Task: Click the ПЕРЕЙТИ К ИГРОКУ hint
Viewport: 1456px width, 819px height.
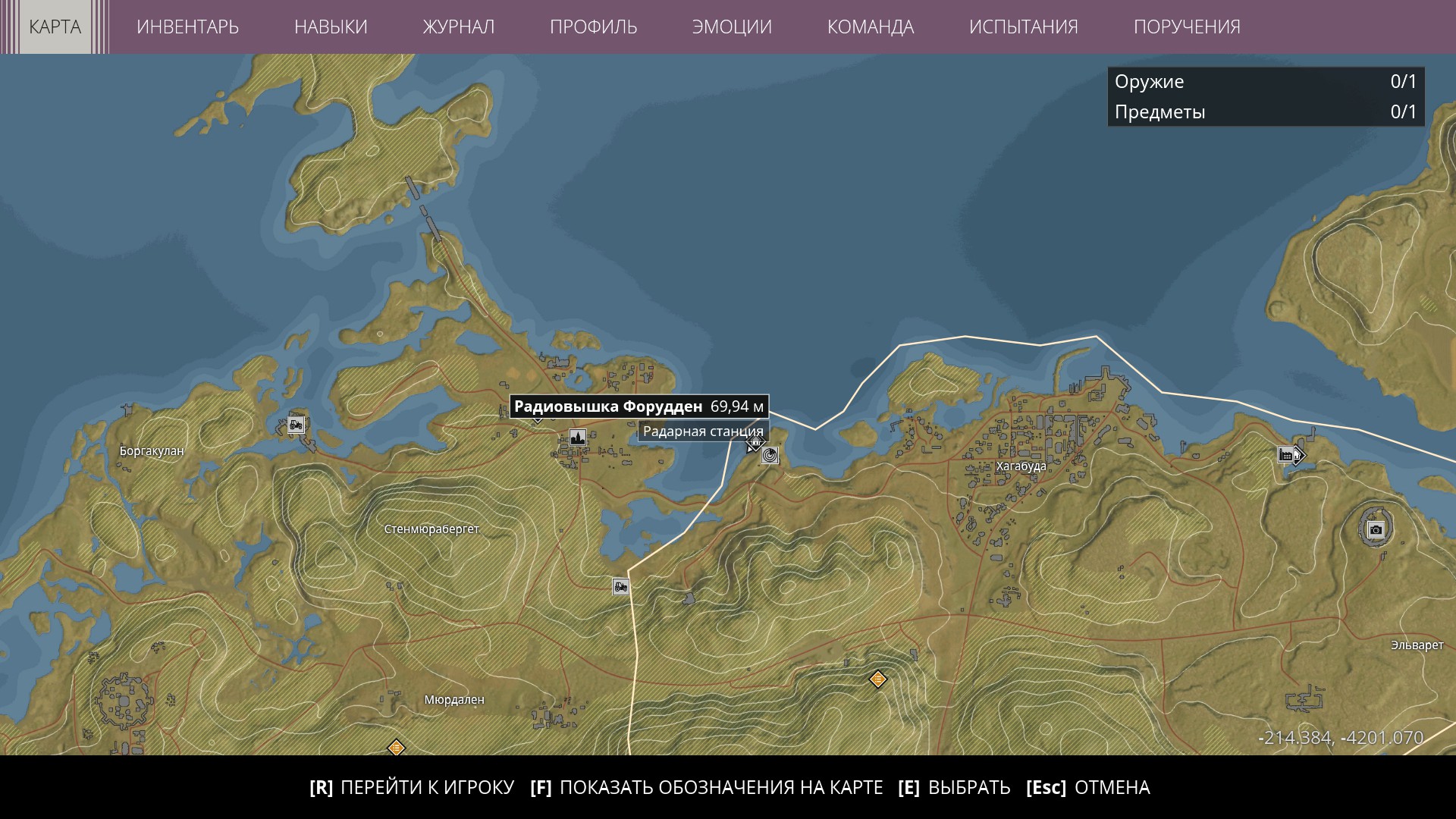Action: tap(412, 788)
